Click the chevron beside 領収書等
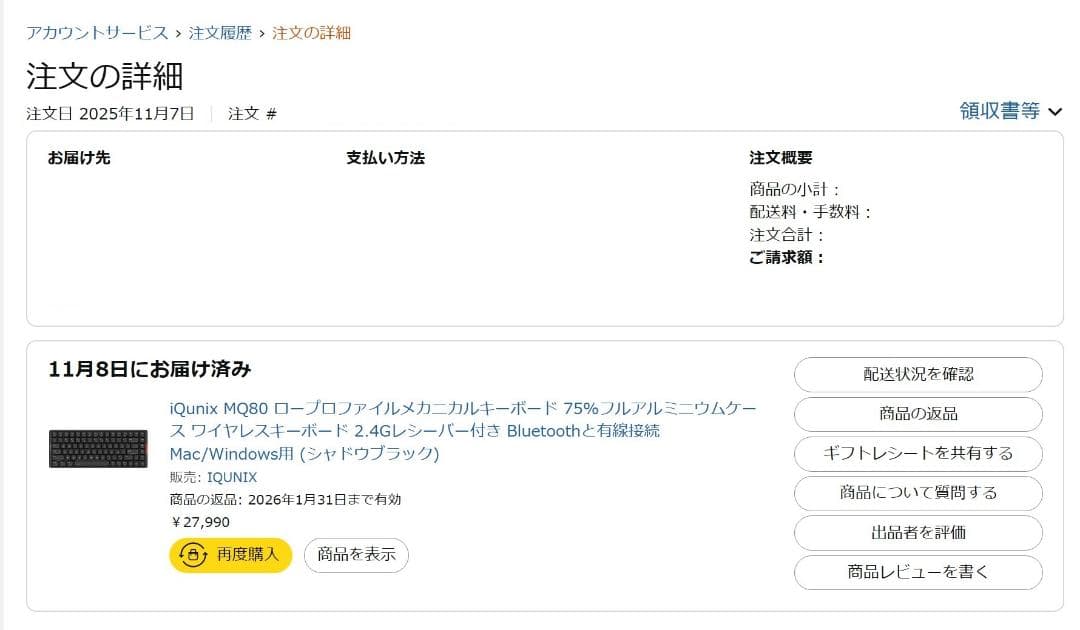 click(x=1054, y=112)
